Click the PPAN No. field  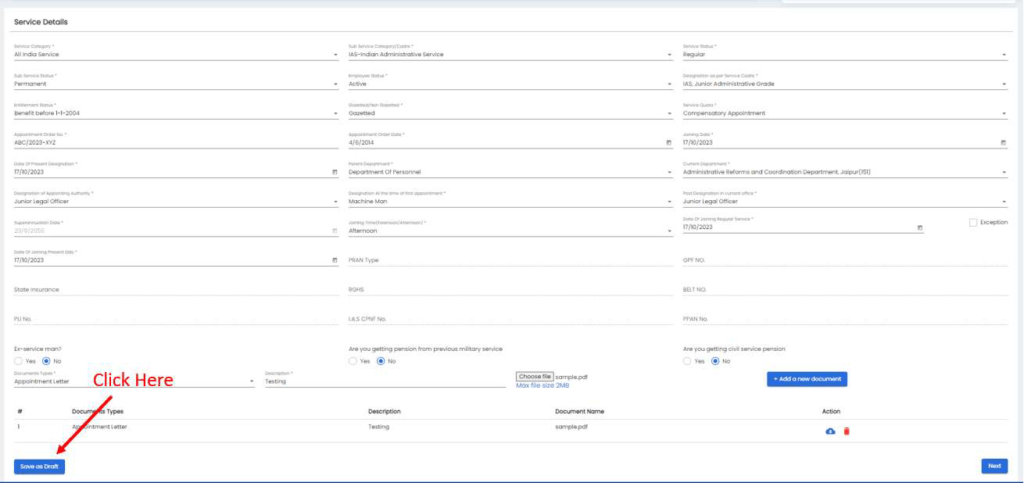[x=844, y=319]
